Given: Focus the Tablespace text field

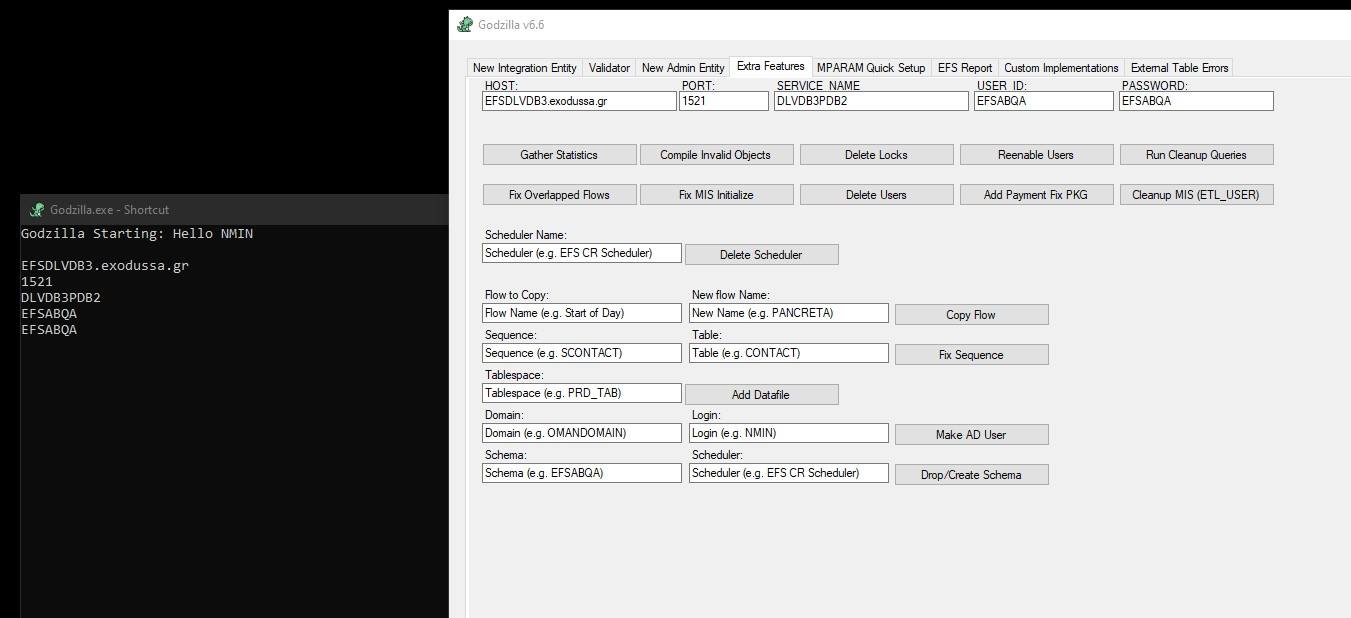Looking at the screenshot, I should coord(581,393).
